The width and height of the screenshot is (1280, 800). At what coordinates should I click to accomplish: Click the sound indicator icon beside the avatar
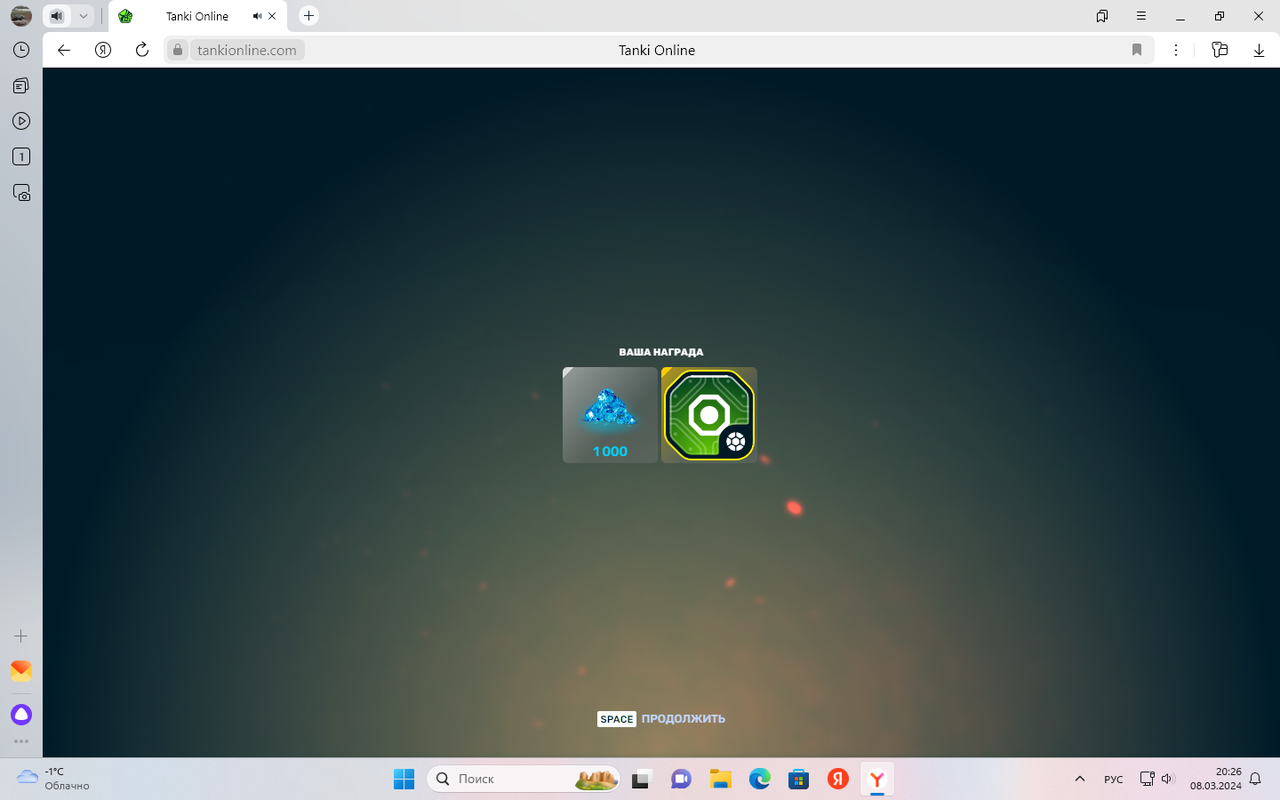(x=57, y=16)
